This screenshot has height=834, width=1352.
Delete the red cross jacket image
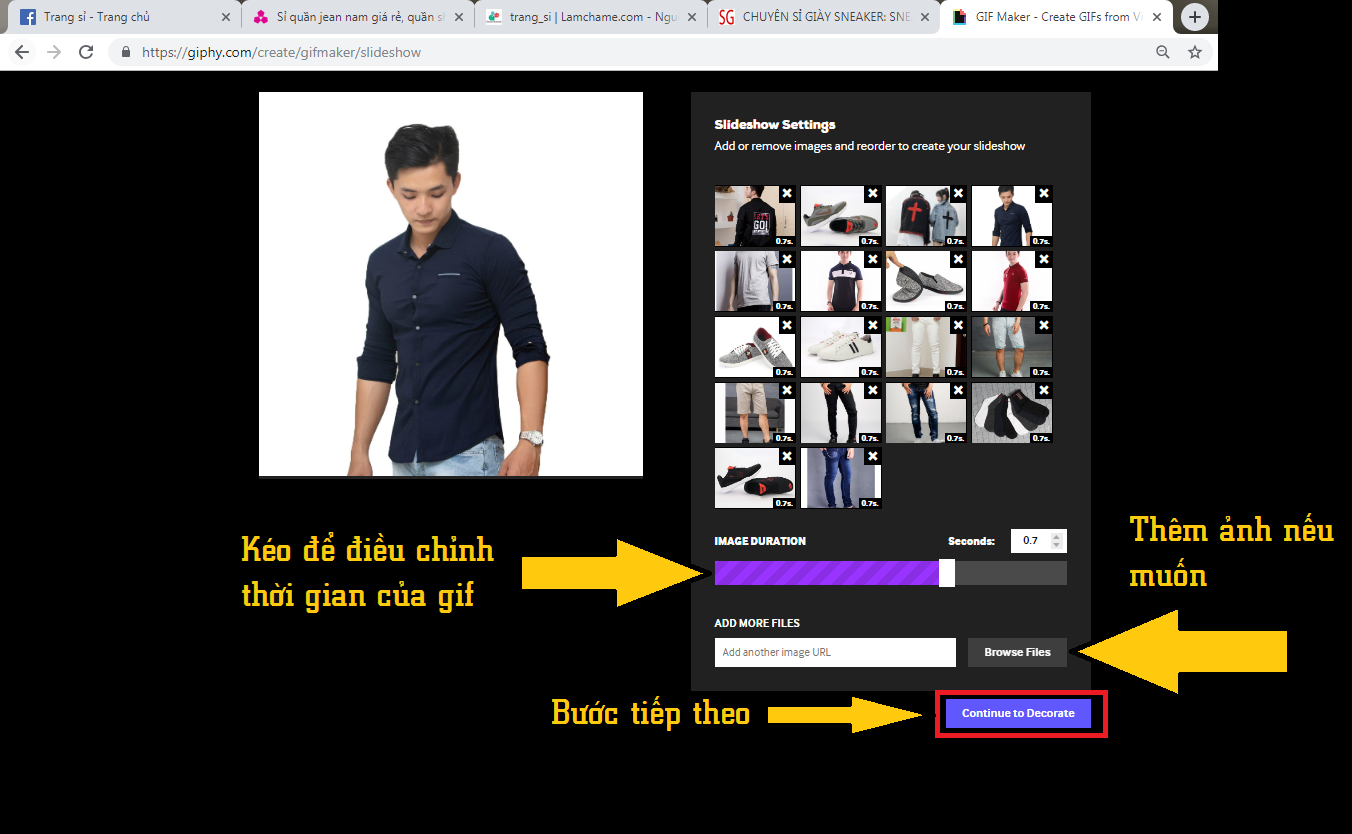tap(958, 194)
